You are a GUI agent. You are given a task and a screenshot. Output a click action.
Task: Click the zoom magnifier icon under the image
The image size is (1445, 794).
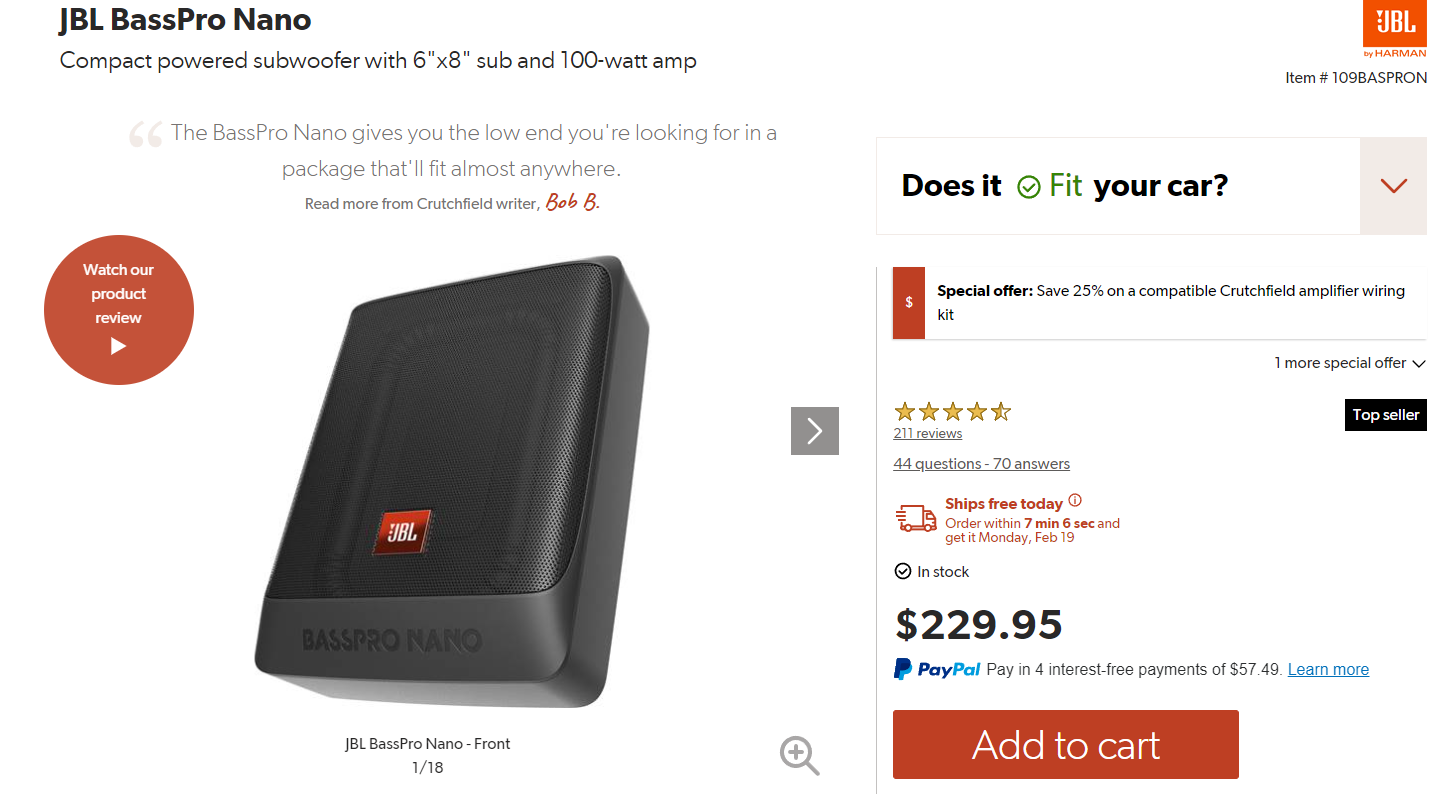tap(799, 755)
